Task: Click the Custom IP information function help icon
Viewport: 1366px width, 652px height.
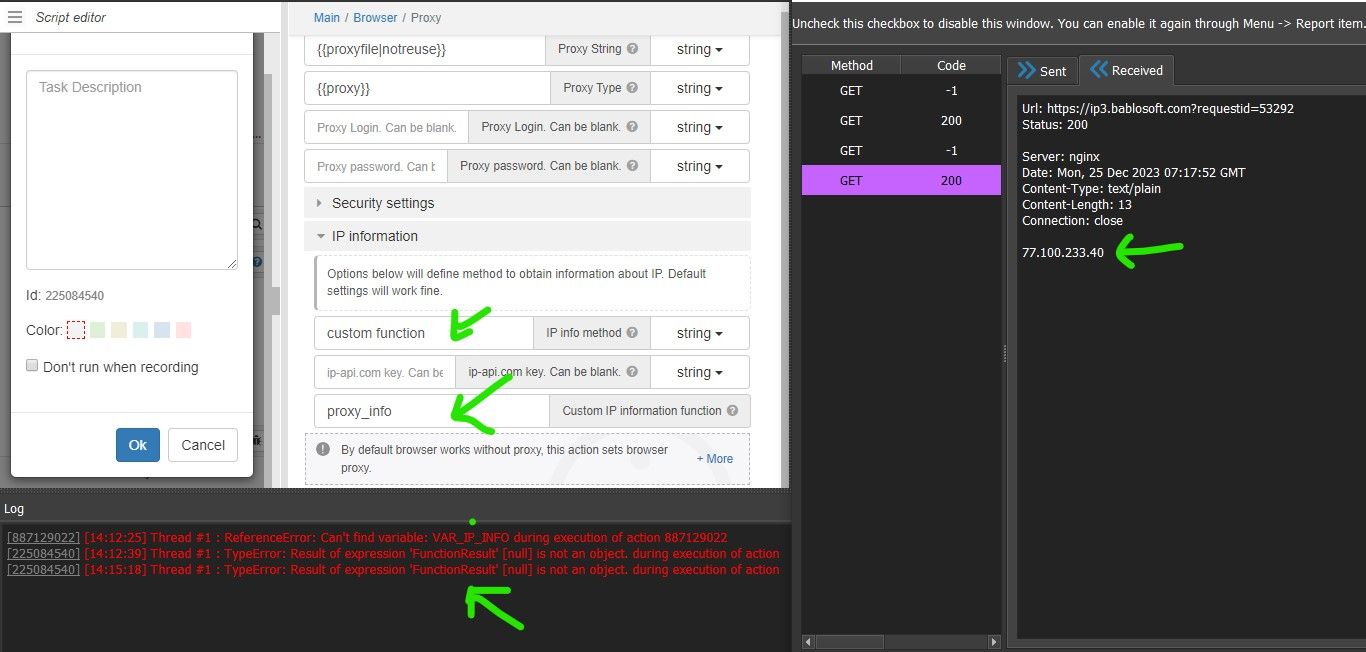Action: point(732,411)
